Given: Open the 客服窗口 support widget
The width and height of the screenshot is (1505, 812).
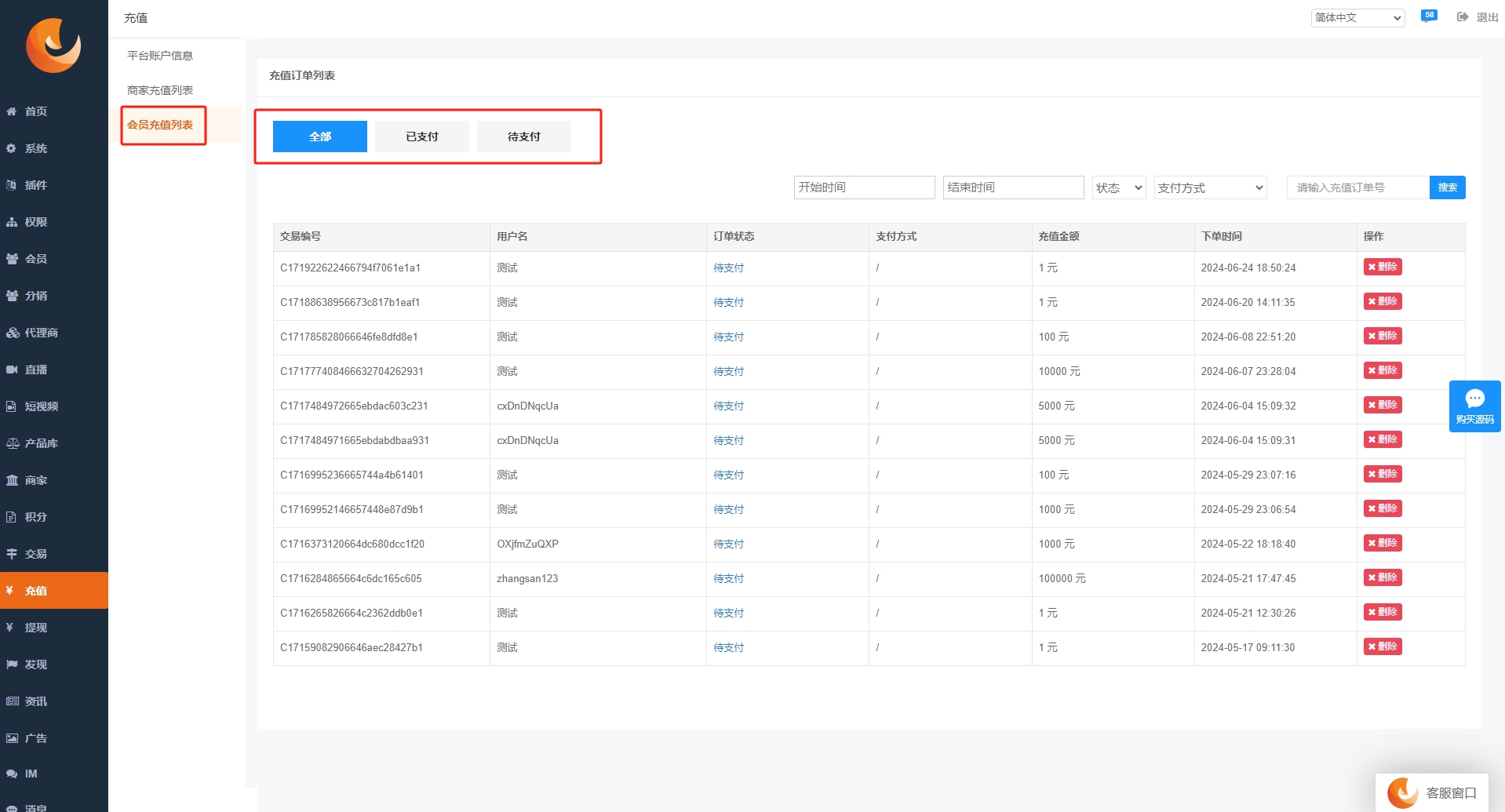Looking at the screenshot, I should tap(1432, 792).
